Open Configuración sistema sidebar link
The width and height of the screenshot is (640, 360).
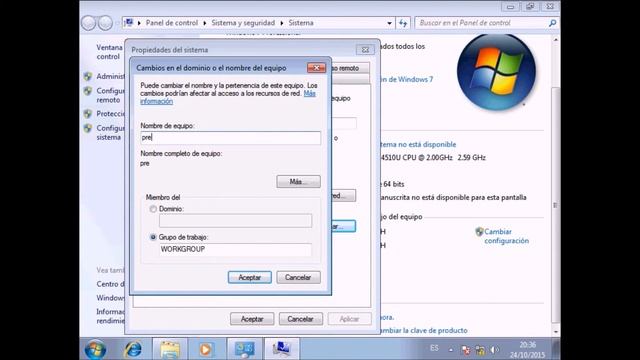(110, 133)
